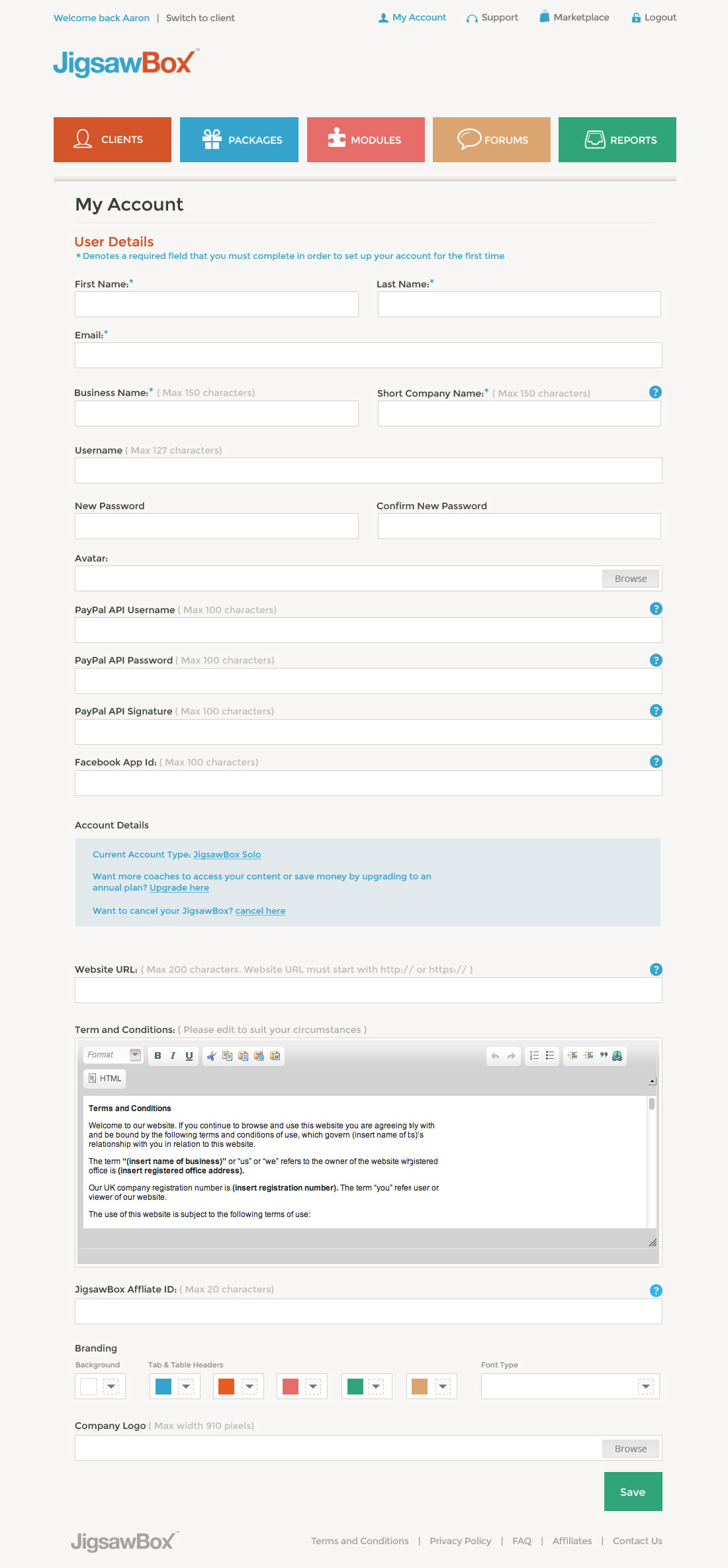Collapse the editor toolbar with small arrow

tap(653, 1081)
